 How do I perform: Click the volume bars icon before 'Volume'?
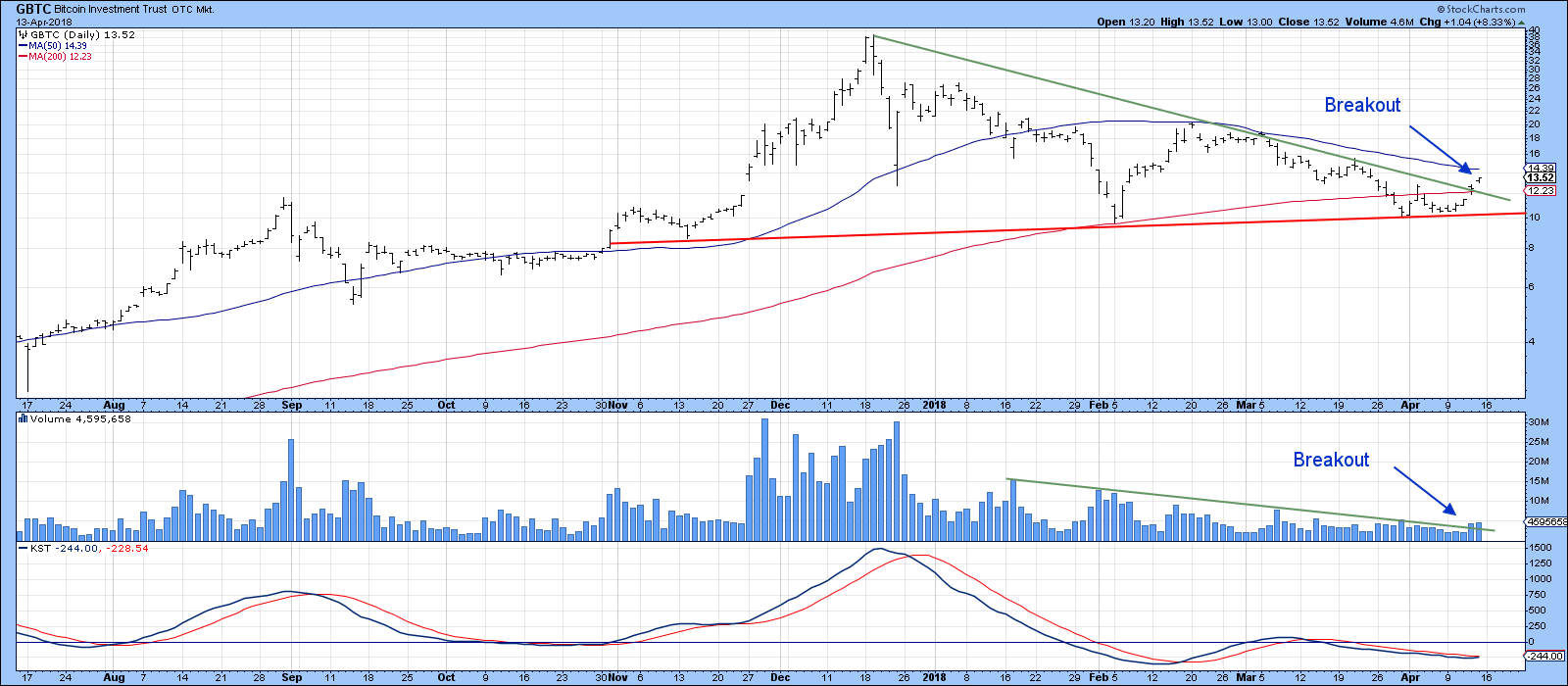[23, 419]
